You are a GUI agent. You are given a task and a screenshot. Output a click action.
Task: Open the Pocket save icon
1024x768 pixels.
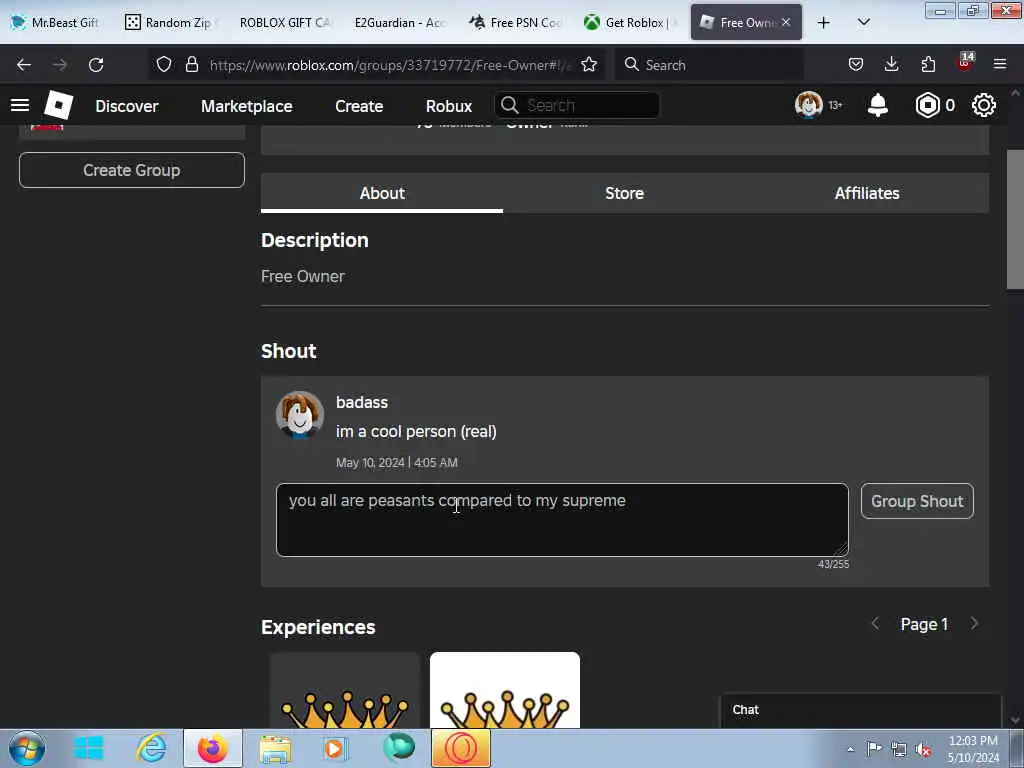pyautogui.click(x=856, y=64)
